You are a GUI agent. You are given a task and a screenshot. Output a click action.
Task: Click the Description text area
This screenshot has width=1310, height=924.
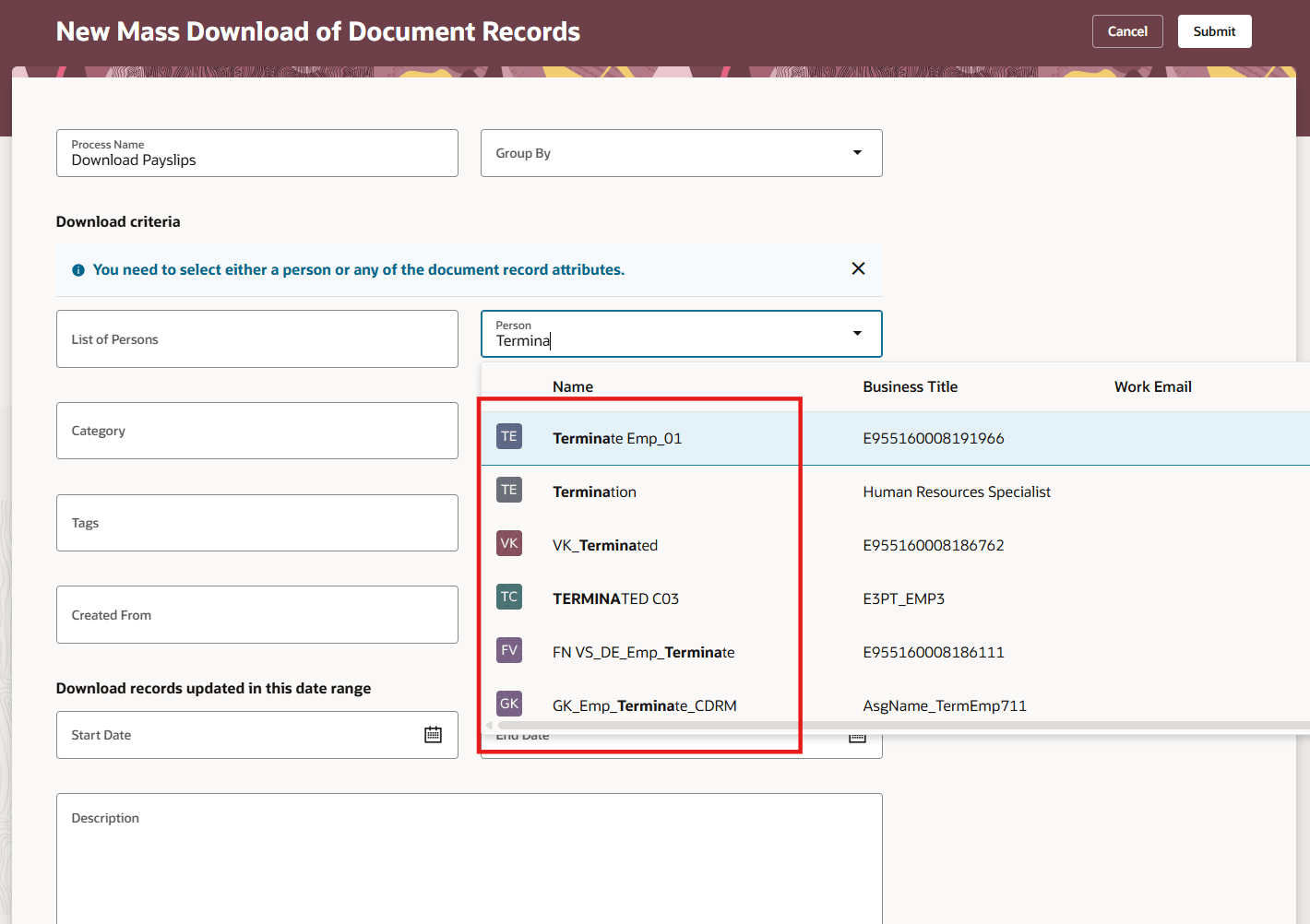tap(469, 858)
